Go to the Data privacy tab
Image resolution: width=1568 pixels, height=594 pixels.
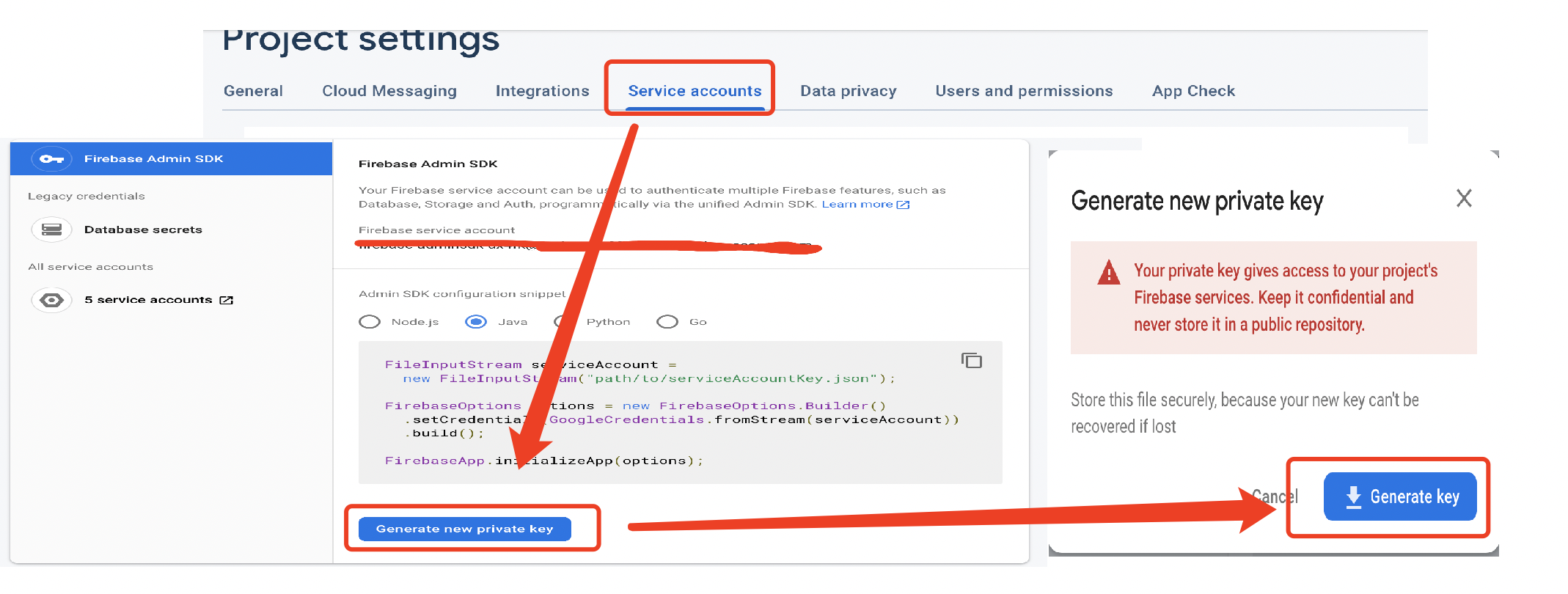pos(849,91)
